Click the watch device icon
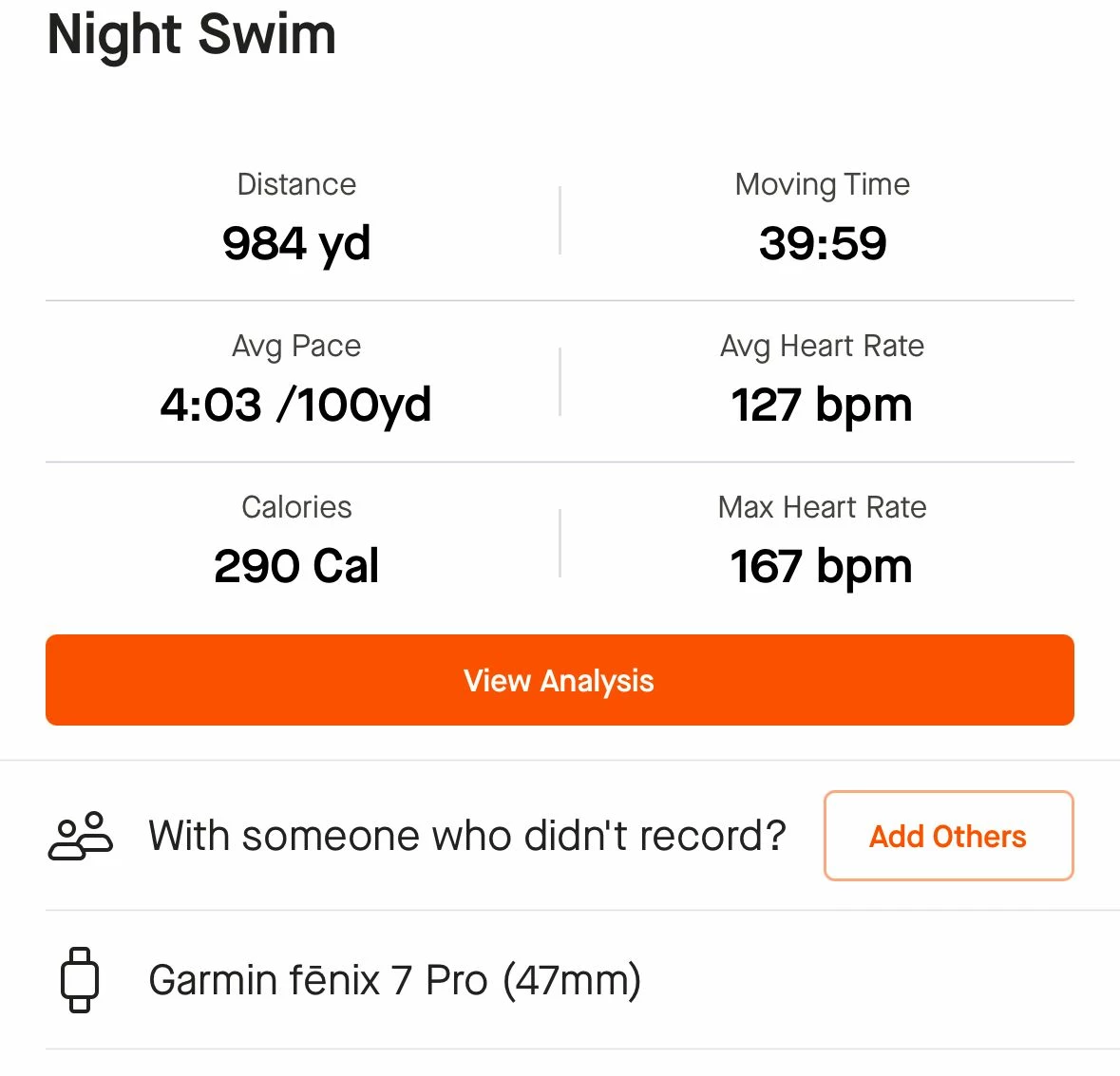The image size is (1120, 1076). pos(79,980)
